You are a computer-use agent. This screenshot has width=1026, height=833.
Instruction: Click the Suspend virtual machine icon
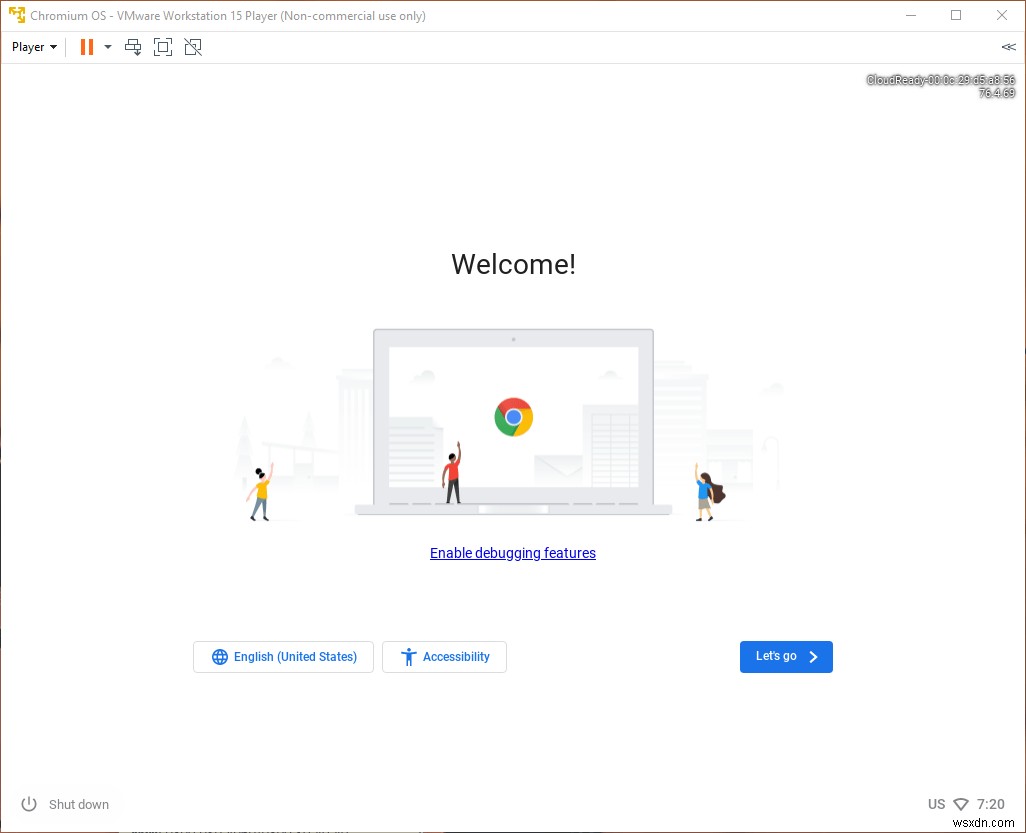pos(86,46)
